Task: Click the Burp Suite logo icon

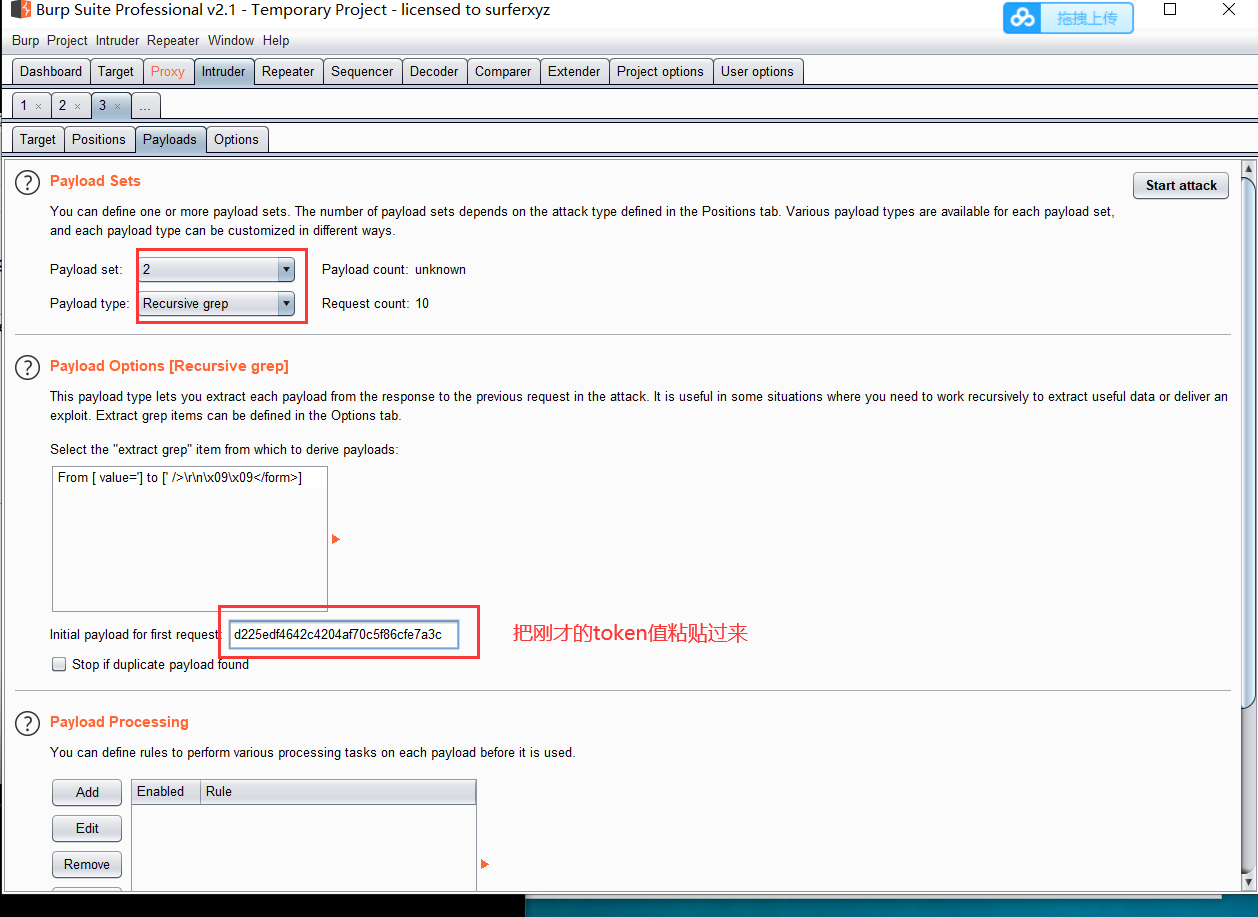Action: tap(20, 10)
